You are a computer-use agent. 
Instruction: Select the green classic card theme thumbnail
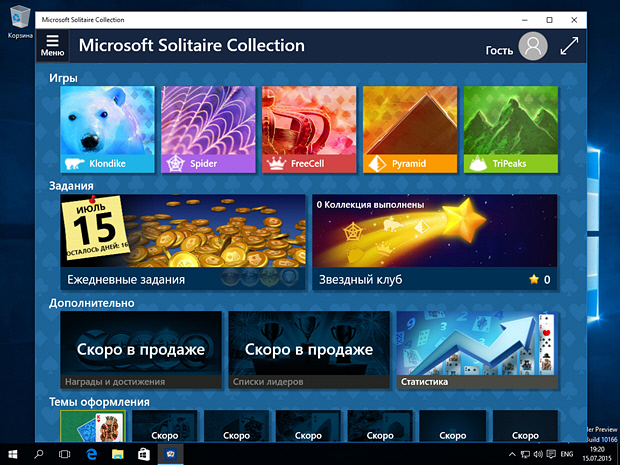(93, 426)
